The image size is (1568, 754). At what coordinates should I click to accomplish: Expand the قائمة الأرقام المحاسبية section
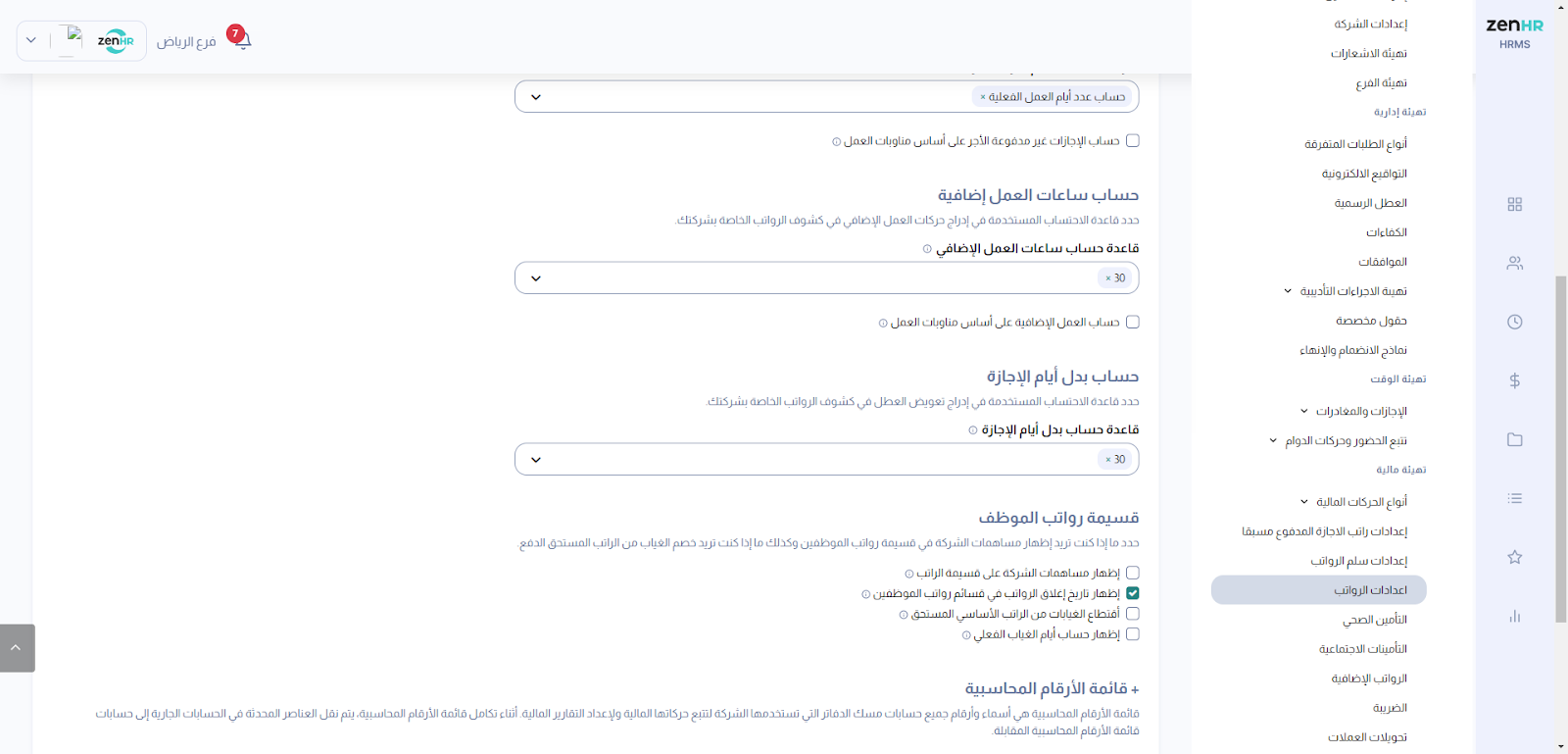coord(1052,688)
